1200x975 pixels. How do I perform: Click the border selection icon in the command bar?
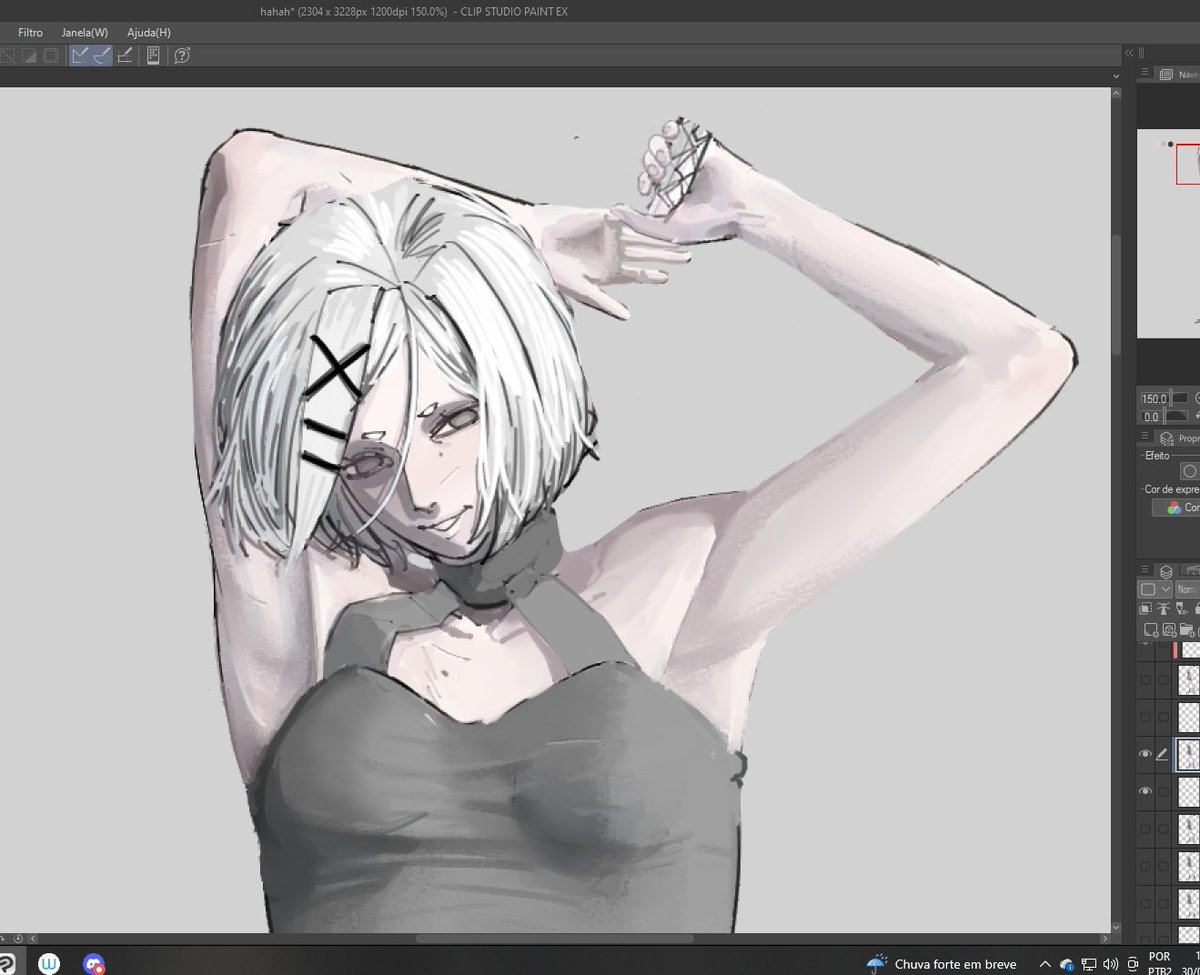tap(50, 56)
